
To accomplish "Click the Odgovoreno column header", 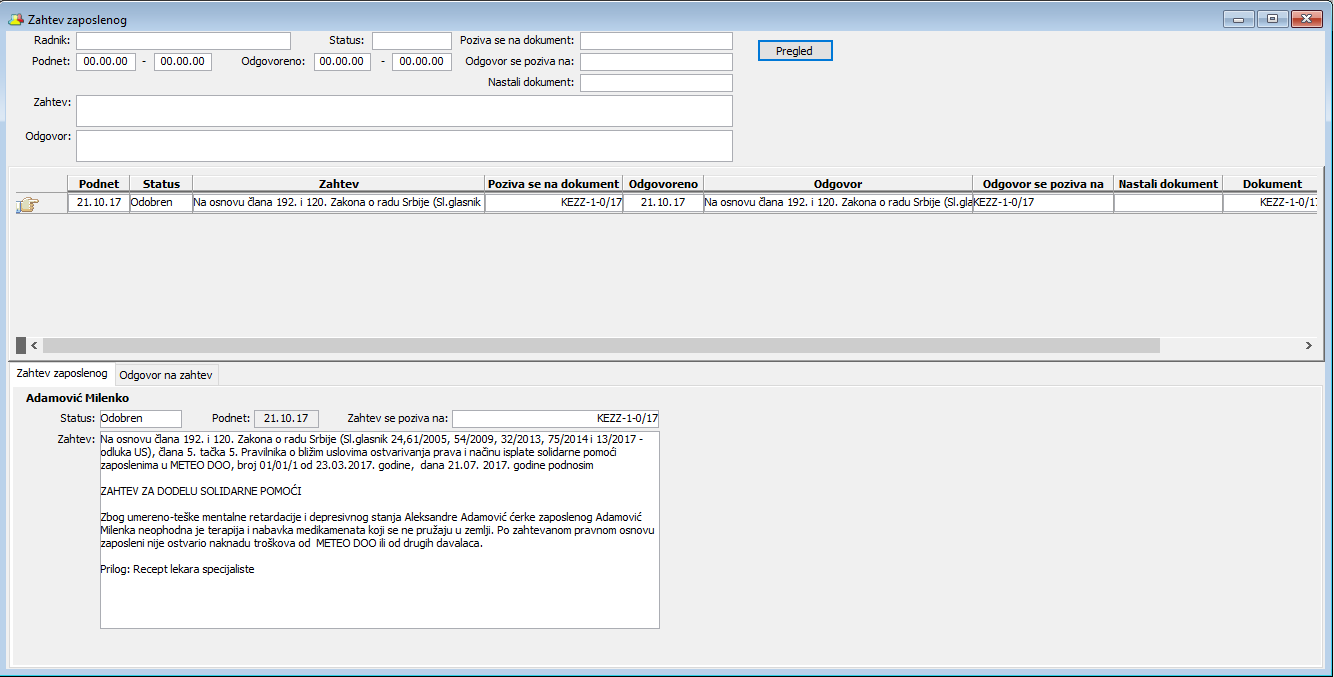I will click(x=663, y=184).
